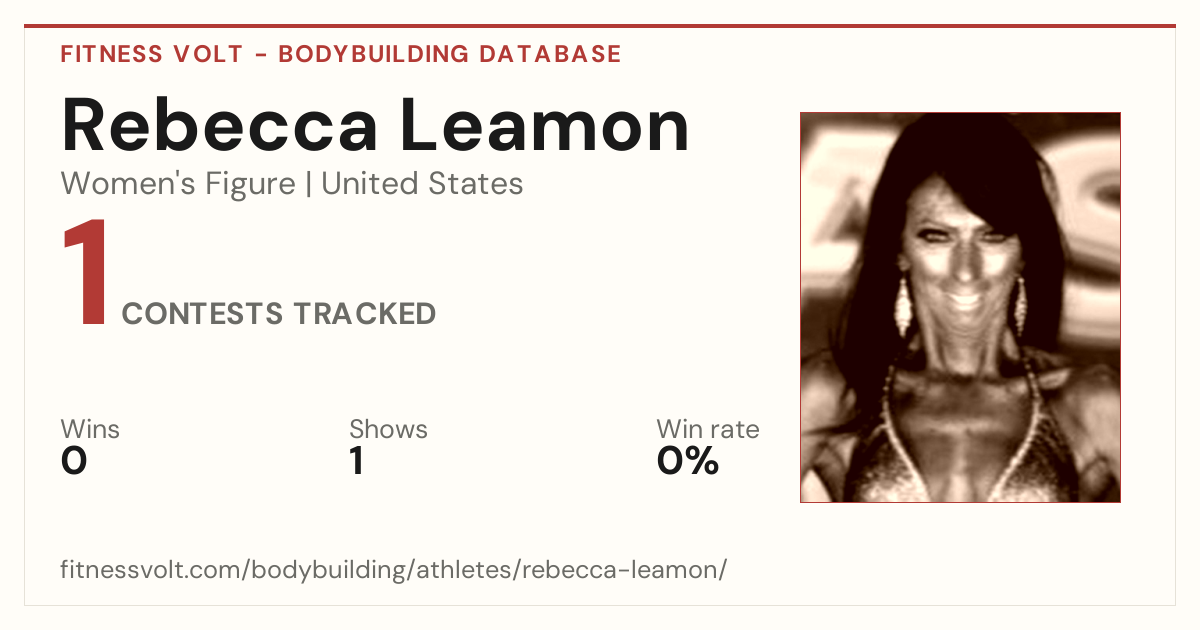Click the Shows value 1
The height and width of the screenshot is (630, 1200).
pos(357,461)
